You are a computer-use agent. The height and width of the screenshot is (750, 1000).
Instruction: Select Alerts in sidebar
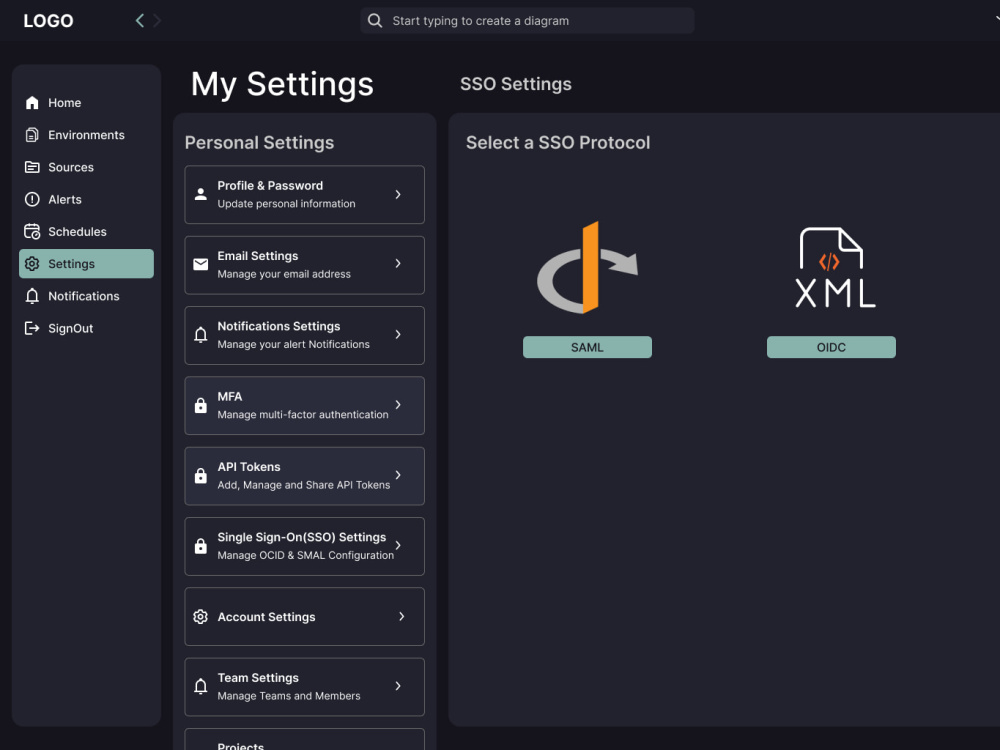coord(86,200)
